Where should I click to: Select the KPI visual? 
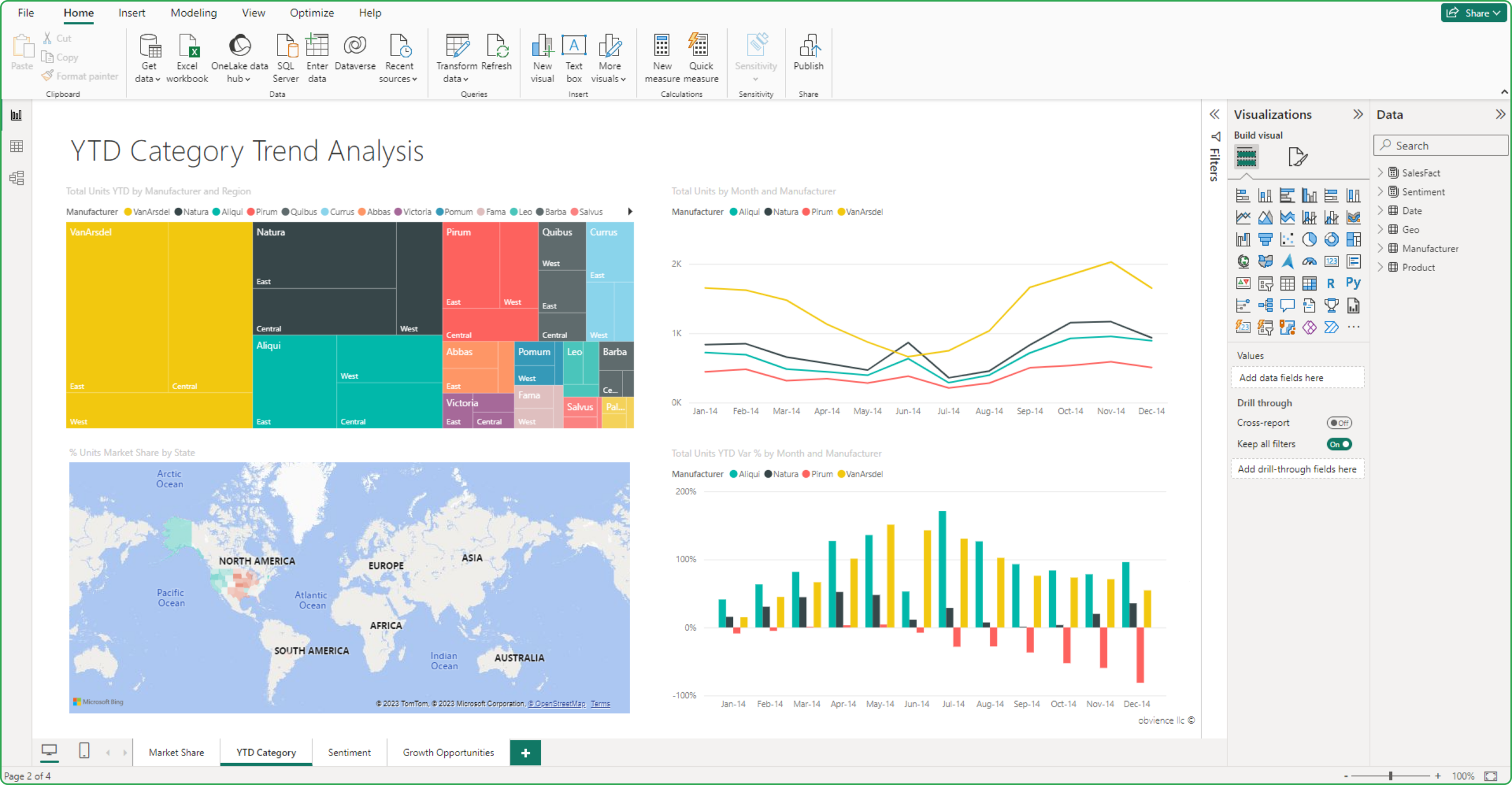pyautogui.click(x=1243, y=283)
